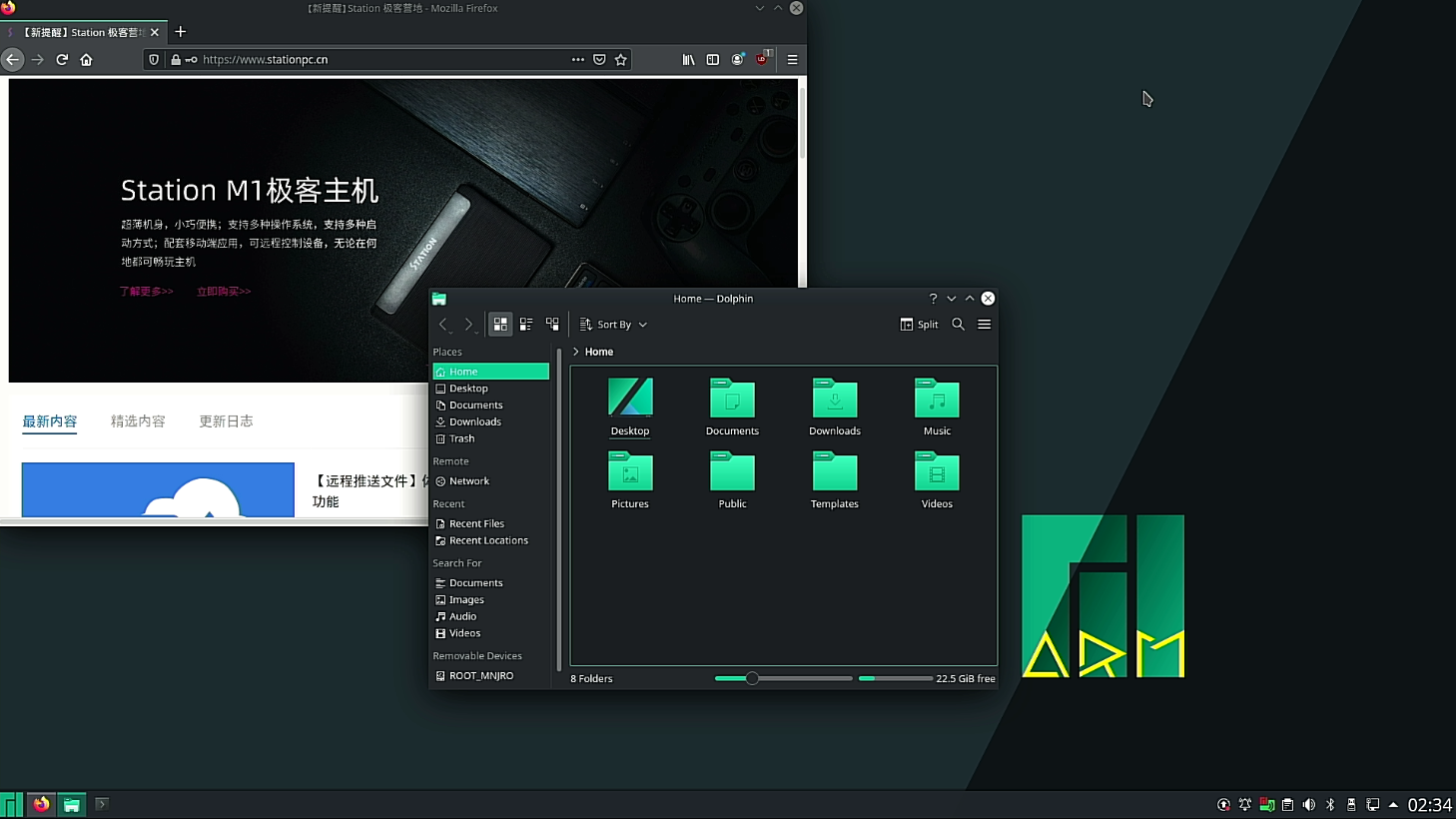Image resolution: width=1456 pixels, height=819 pixels.
Task: Switch Dolphin to Icons view mode
Action: click(x=500, y=325)
